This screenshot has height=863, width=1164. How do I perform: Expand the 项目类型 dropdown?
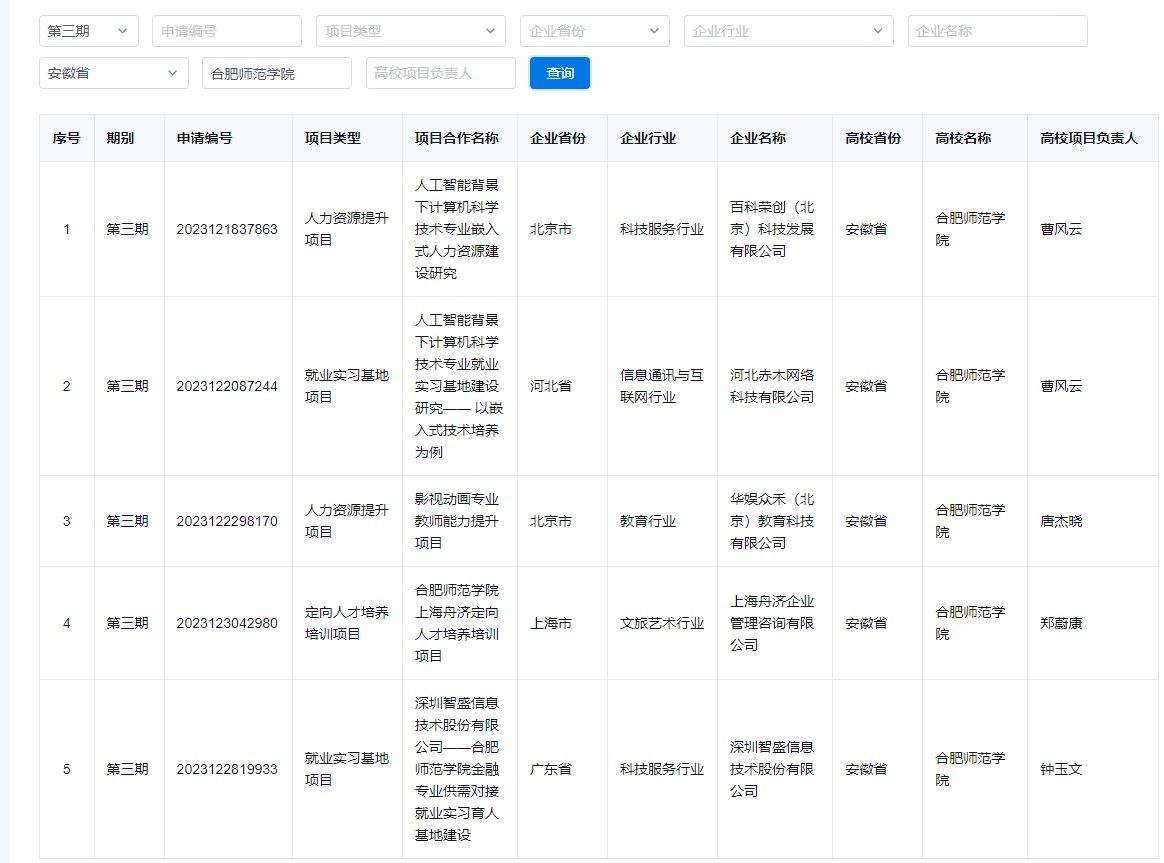pyautogui.click(x=410, y=31)
